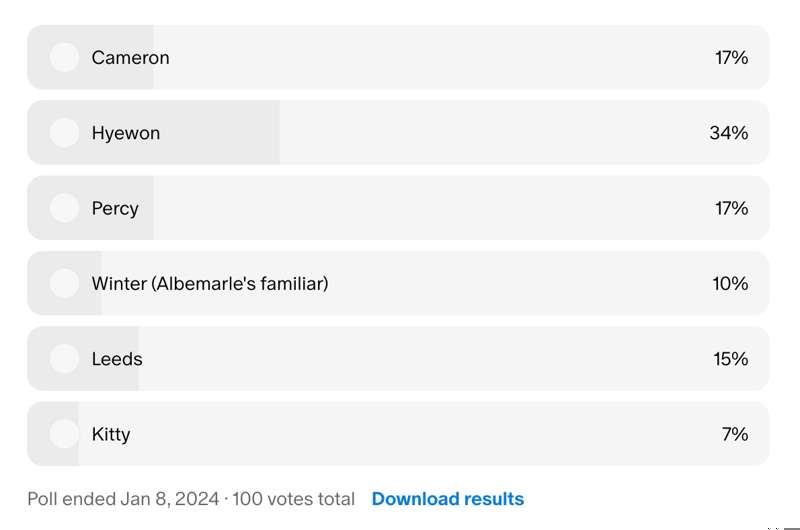Click the 15% result for Leeds

(x=731, y=359)
